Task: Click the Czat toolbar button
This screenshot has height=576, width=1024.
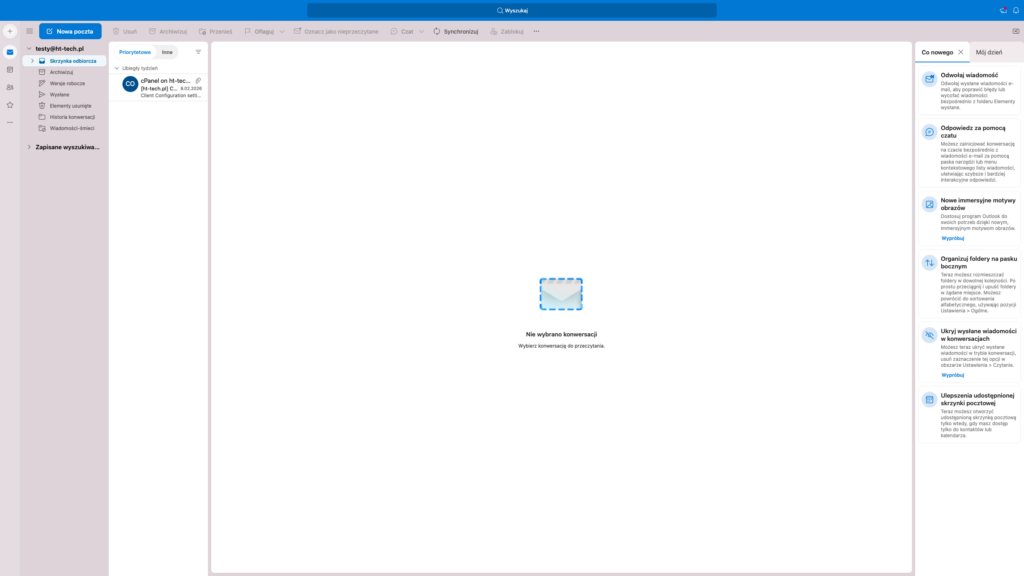Action: pyautogui.click(x=402, y=31)
